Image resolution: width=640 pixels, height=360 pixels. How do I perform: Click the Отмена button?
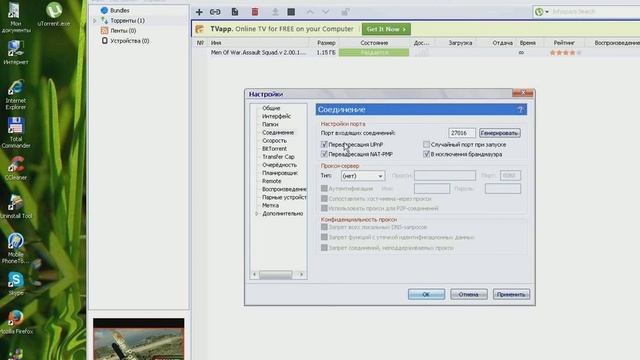coord(469,294)
